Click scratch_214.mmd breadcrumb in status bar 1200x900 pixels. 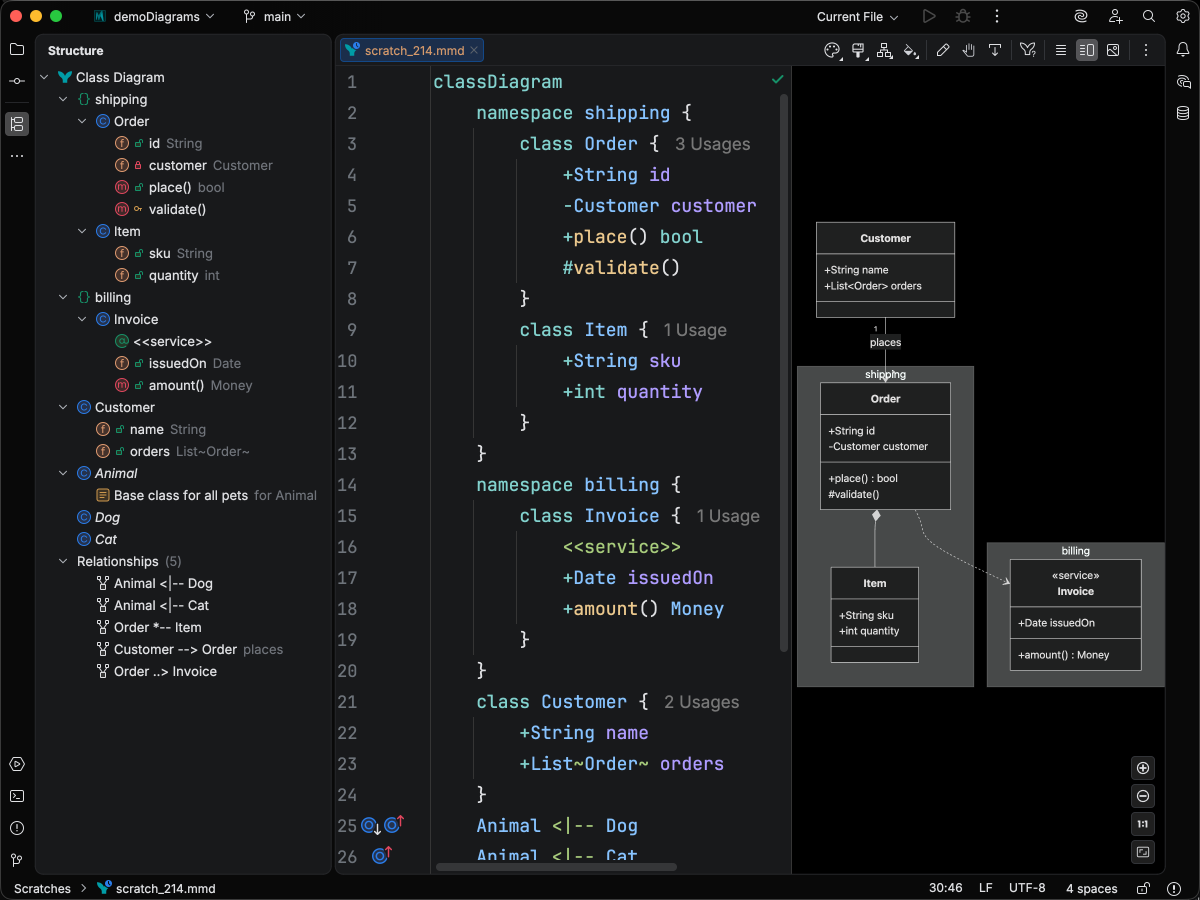pos(156,888)
